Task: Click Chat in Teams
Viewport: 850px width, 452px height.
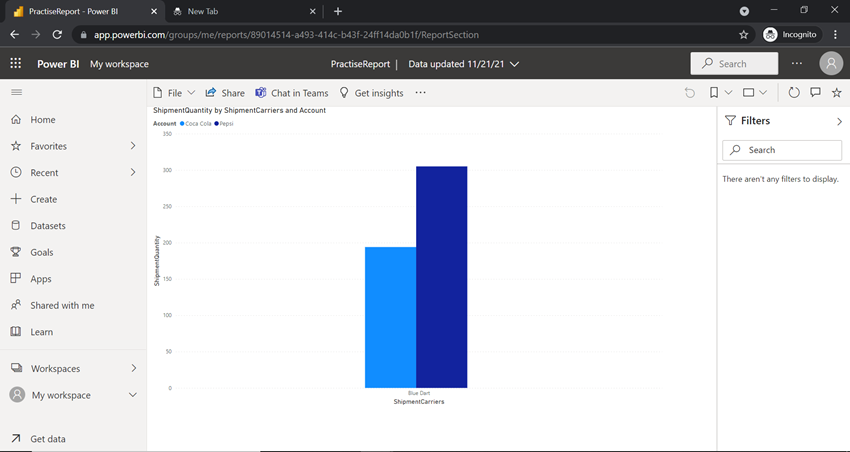Action: [292, 93]
